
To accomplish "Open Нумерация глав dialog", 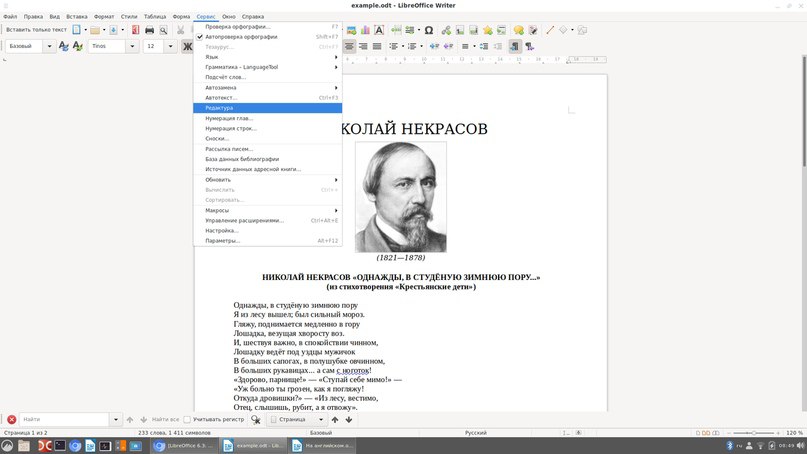I will (x=268, y=118).
